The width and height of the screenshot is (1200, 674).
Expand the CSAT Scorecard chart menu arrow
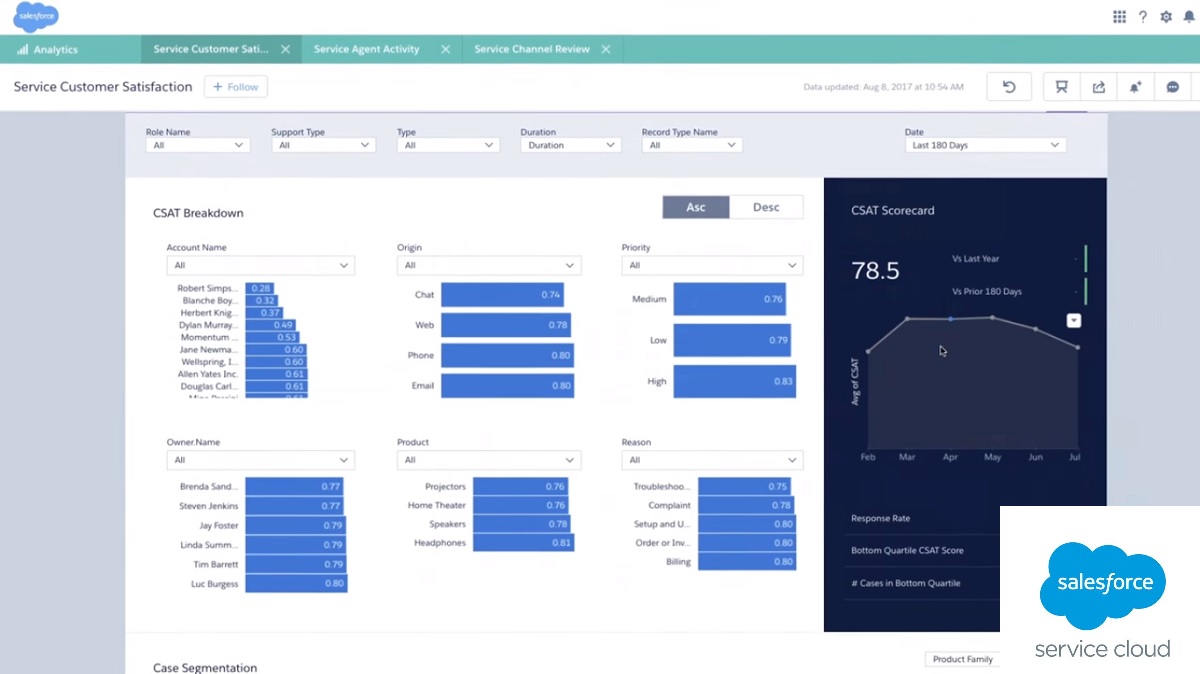(x=1073, y=321)
